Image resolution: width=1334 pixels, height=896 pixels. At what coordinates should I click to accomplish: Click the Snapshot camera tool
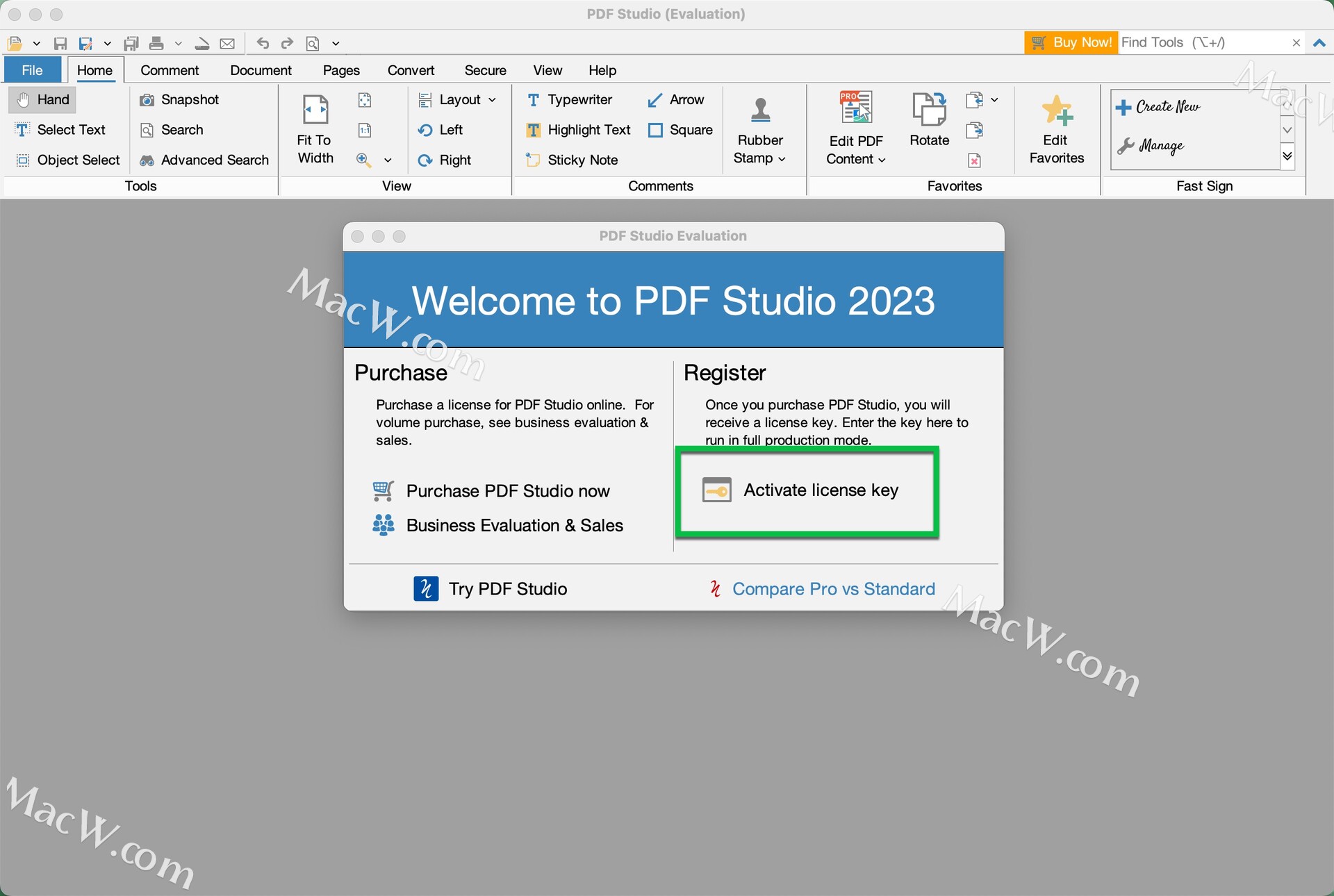[179, 99]
